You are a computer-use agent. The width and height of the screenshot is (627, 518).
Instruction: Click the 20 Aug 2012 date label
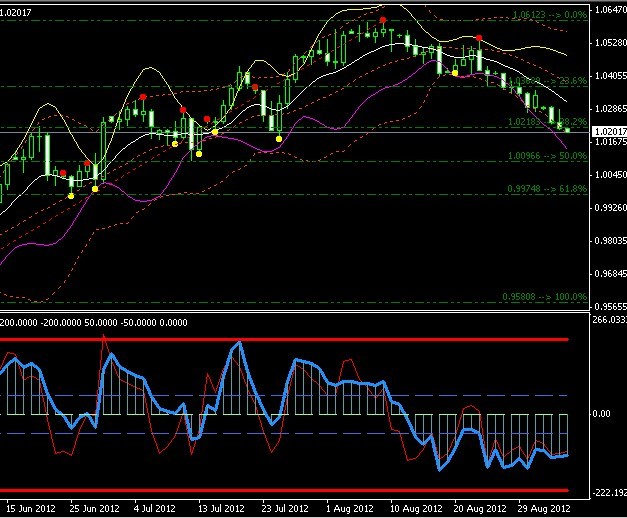coord(480,509)
